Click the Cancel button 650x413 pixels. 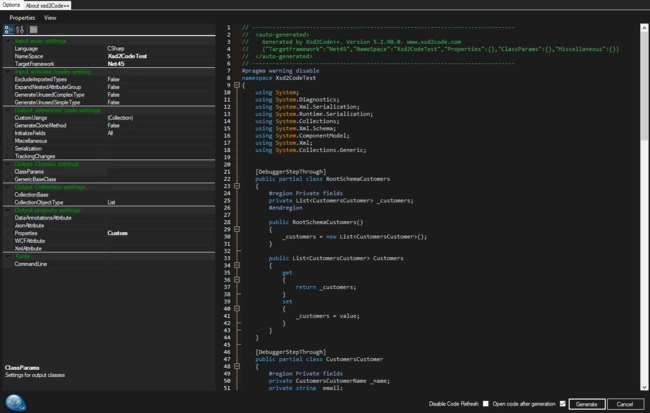(x=625, y=404)
